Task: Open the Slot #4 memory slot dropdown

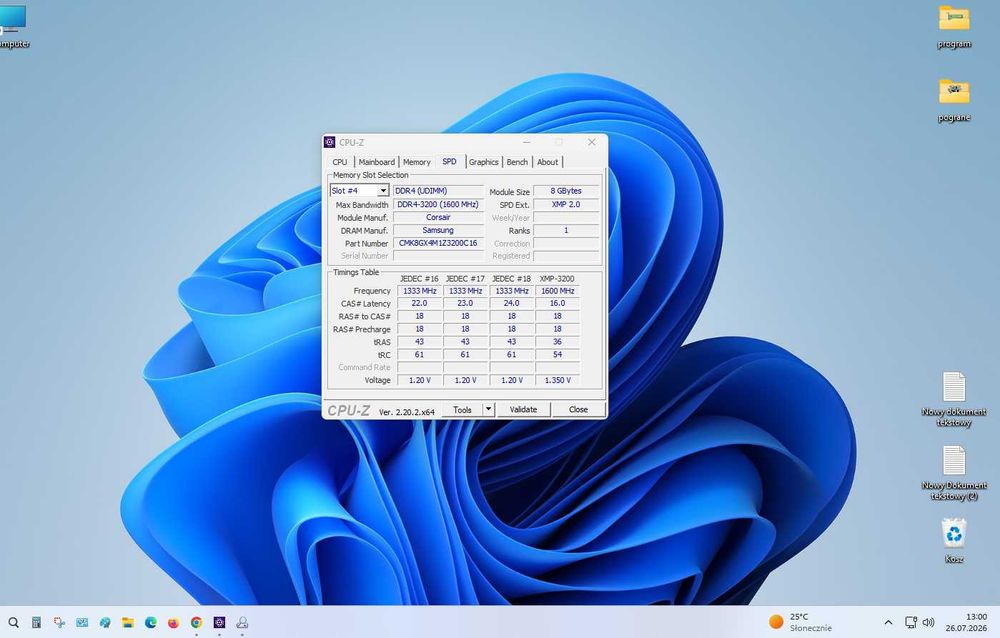Action: point(383,191)
